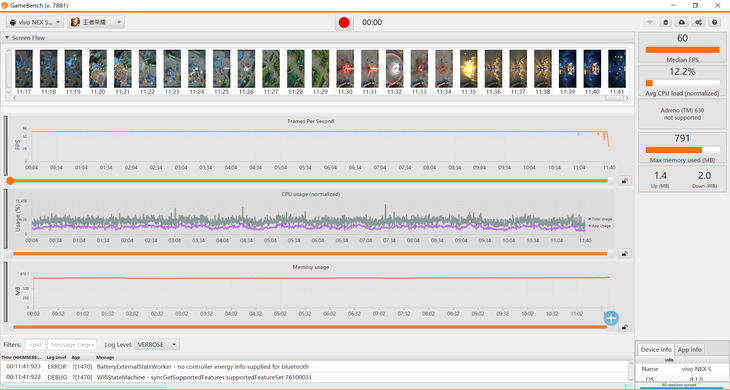
Task: Click the CPU usage (normalized) chart title
Action: pyautogui.click(x=311, y=194)
